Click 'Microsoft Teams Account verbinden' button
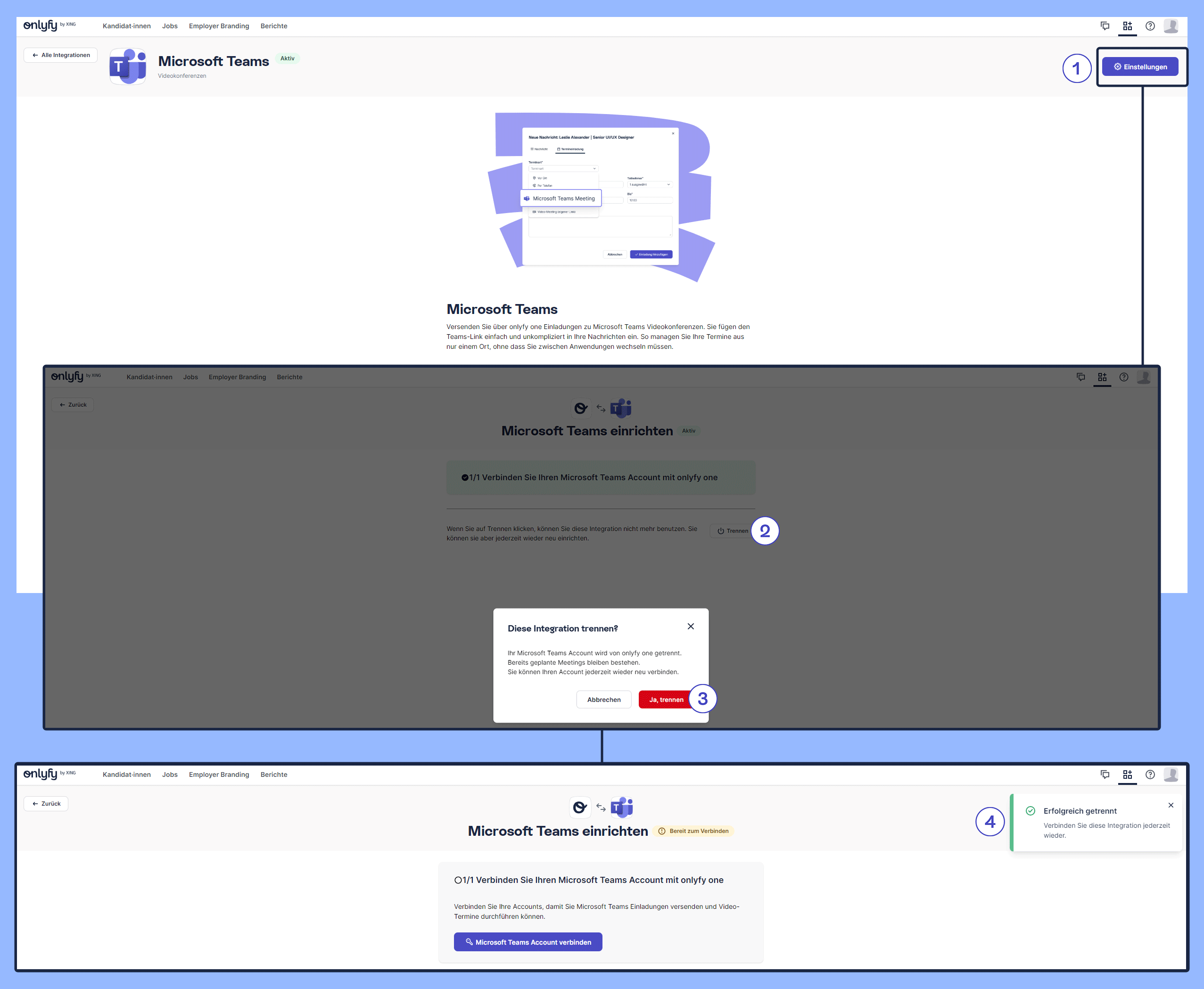This screenshot has height=989, width=1204. click(x=528, y=942)
